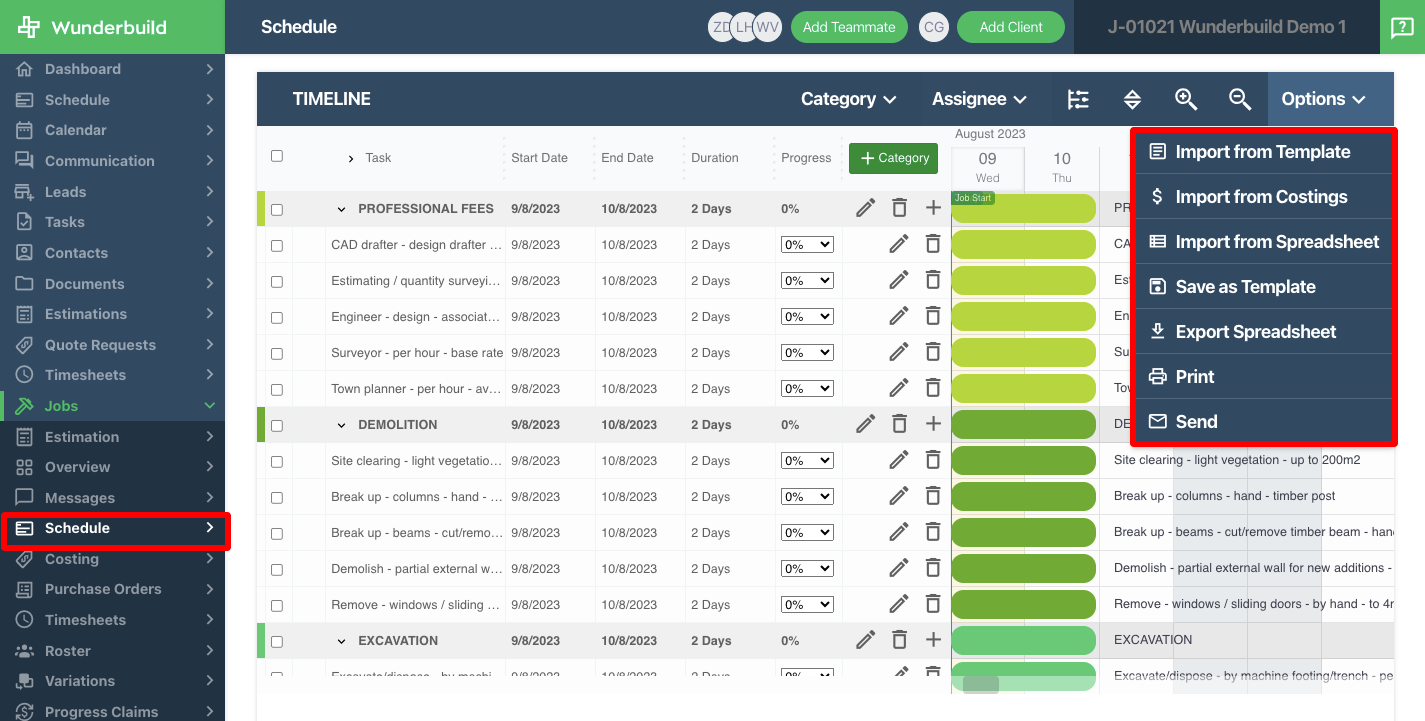This screenshot has width=1425, height=721.
Task: Check the CAD drafter row checkbox
Action: point(277,246)
